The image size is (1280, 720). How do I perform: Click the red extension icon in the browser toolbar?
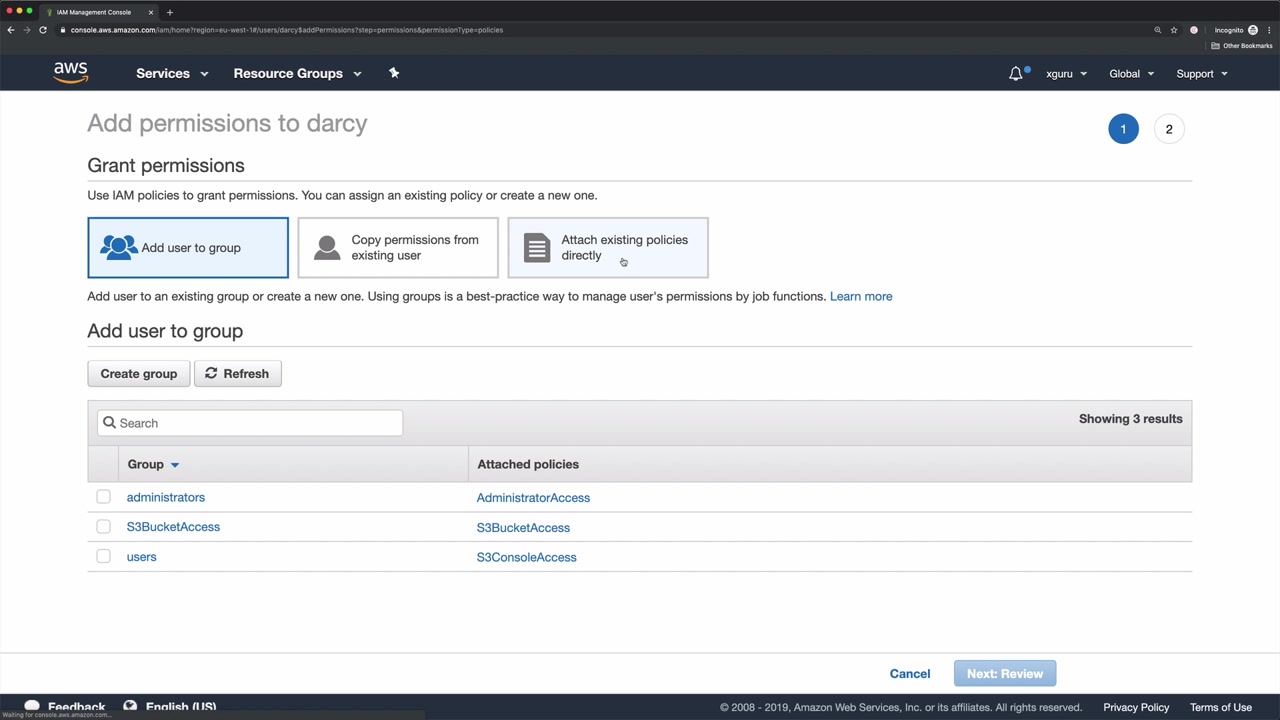[1194, 30]
